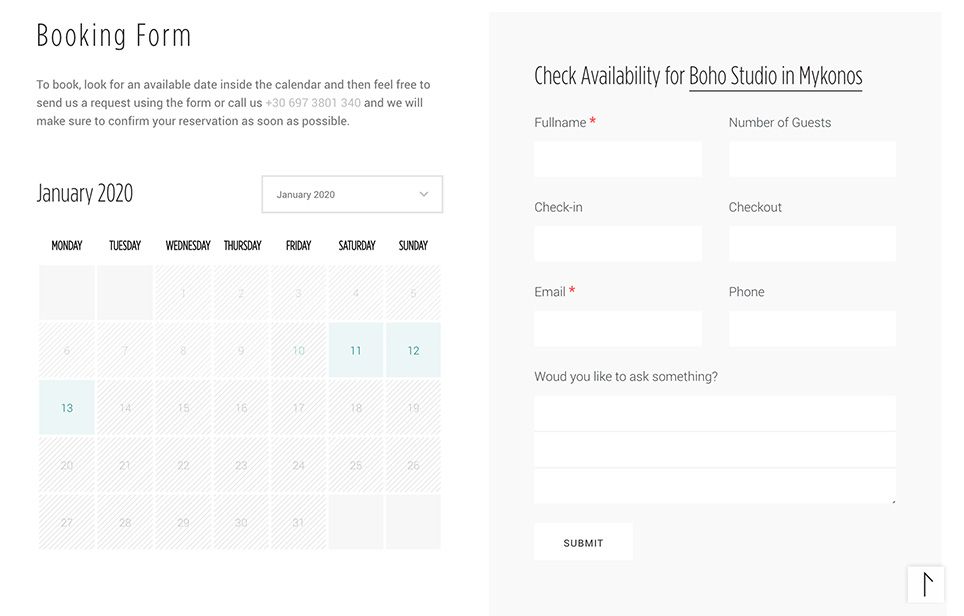Screen dimensions: 964x616
Task: Select January 11 in the calendar
Action: click(356, 351)
